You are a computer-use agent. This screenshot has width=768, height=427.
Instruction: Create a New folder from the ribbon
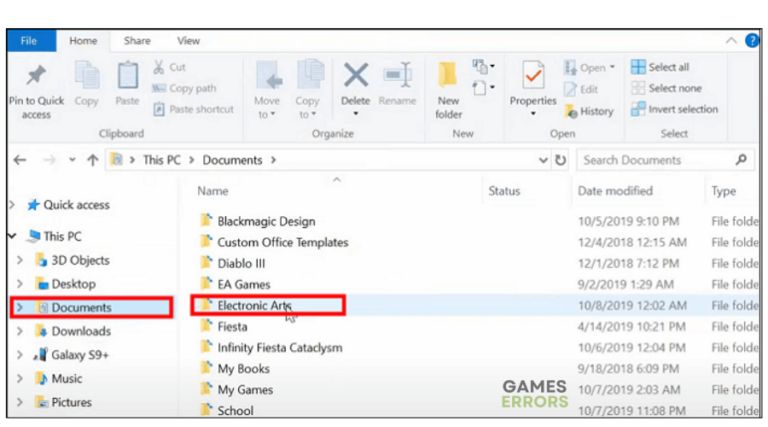tap(449, 78)
